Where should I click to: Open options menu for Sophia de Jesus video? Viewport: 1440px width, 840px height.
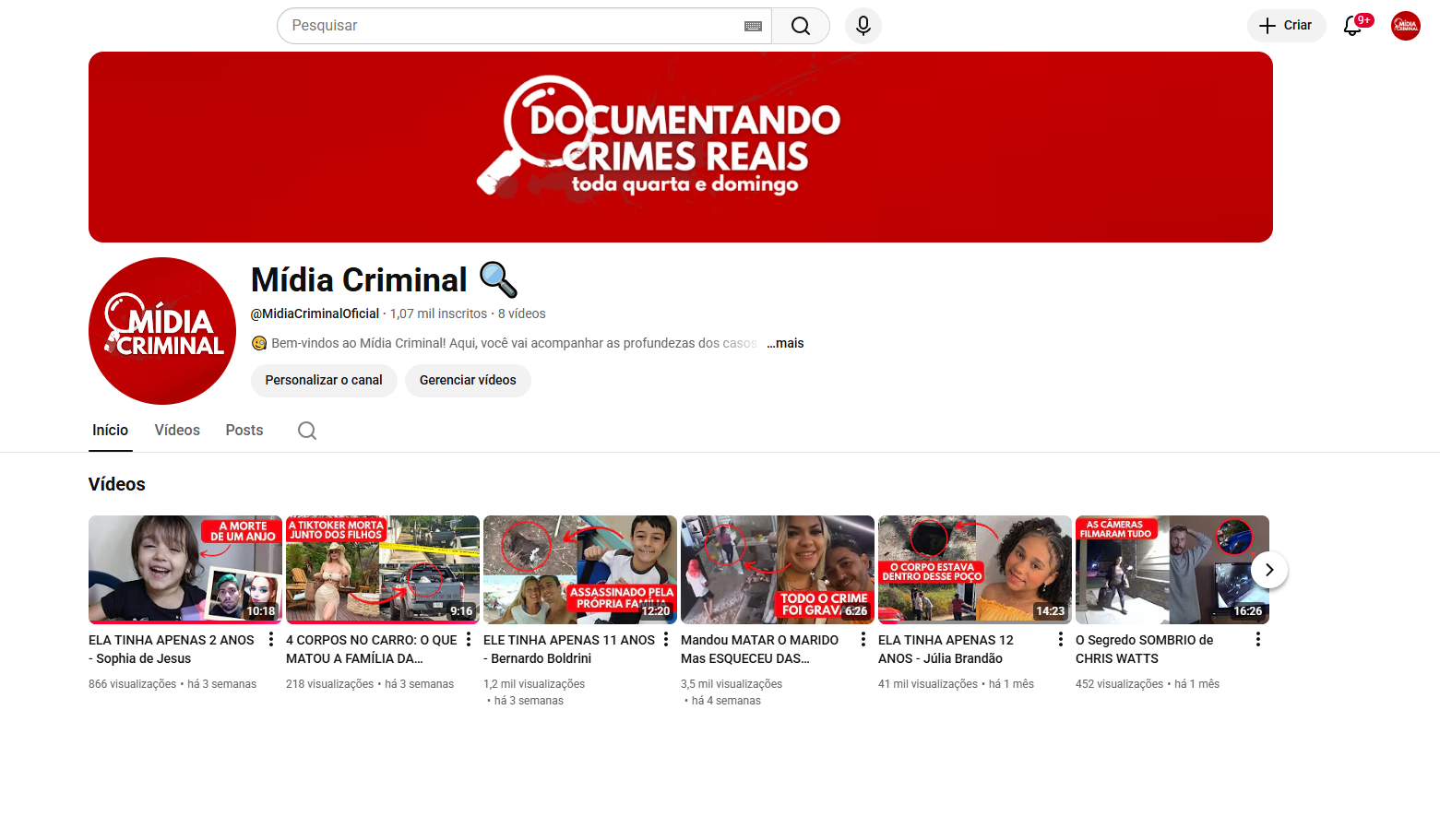pos(271,639)
